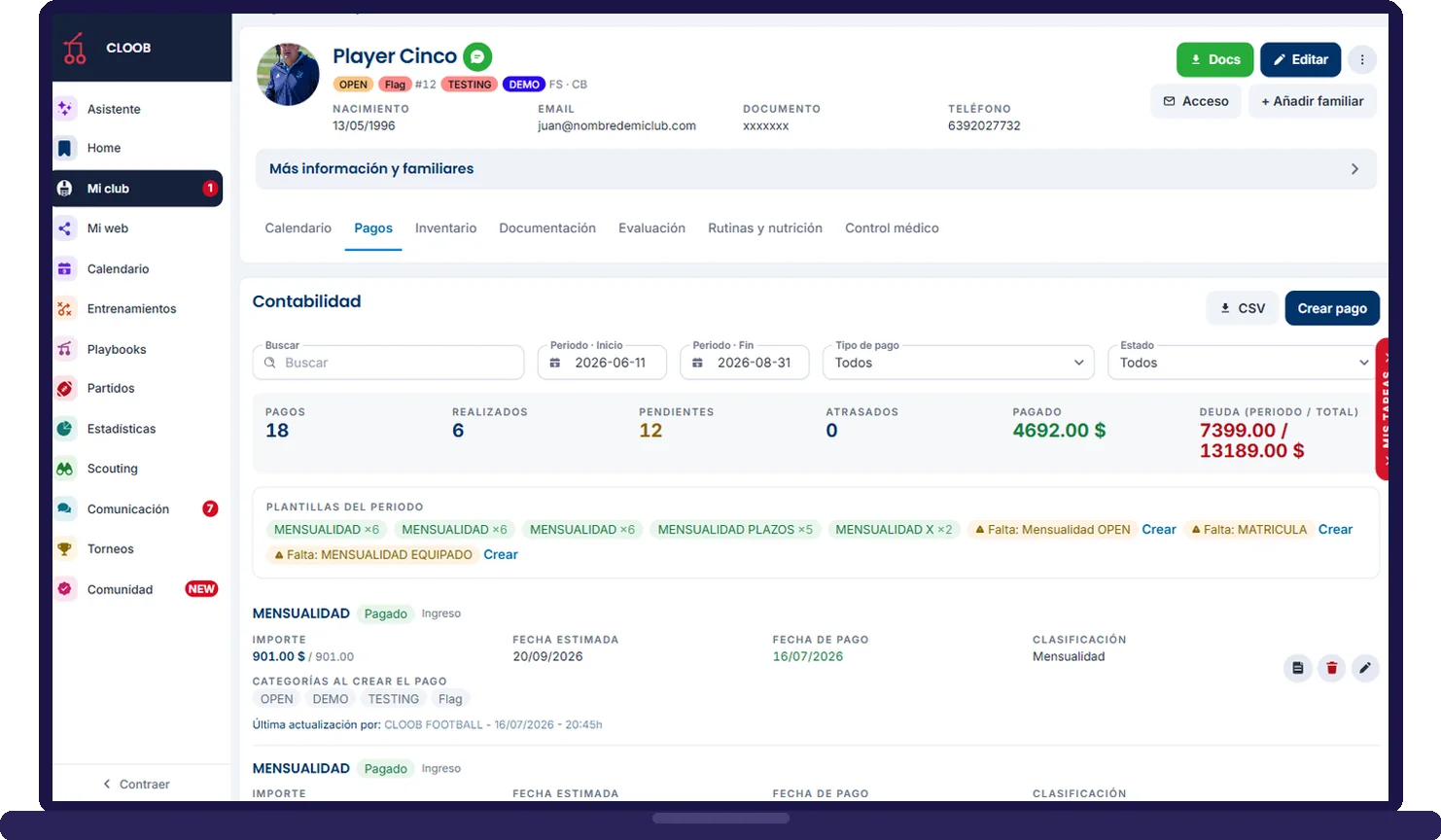The height and width of the screenshot is (840, 1441).
Task: Click the Scouting binoculars icon
Action: pyautogui.click(x=65, y=469)
